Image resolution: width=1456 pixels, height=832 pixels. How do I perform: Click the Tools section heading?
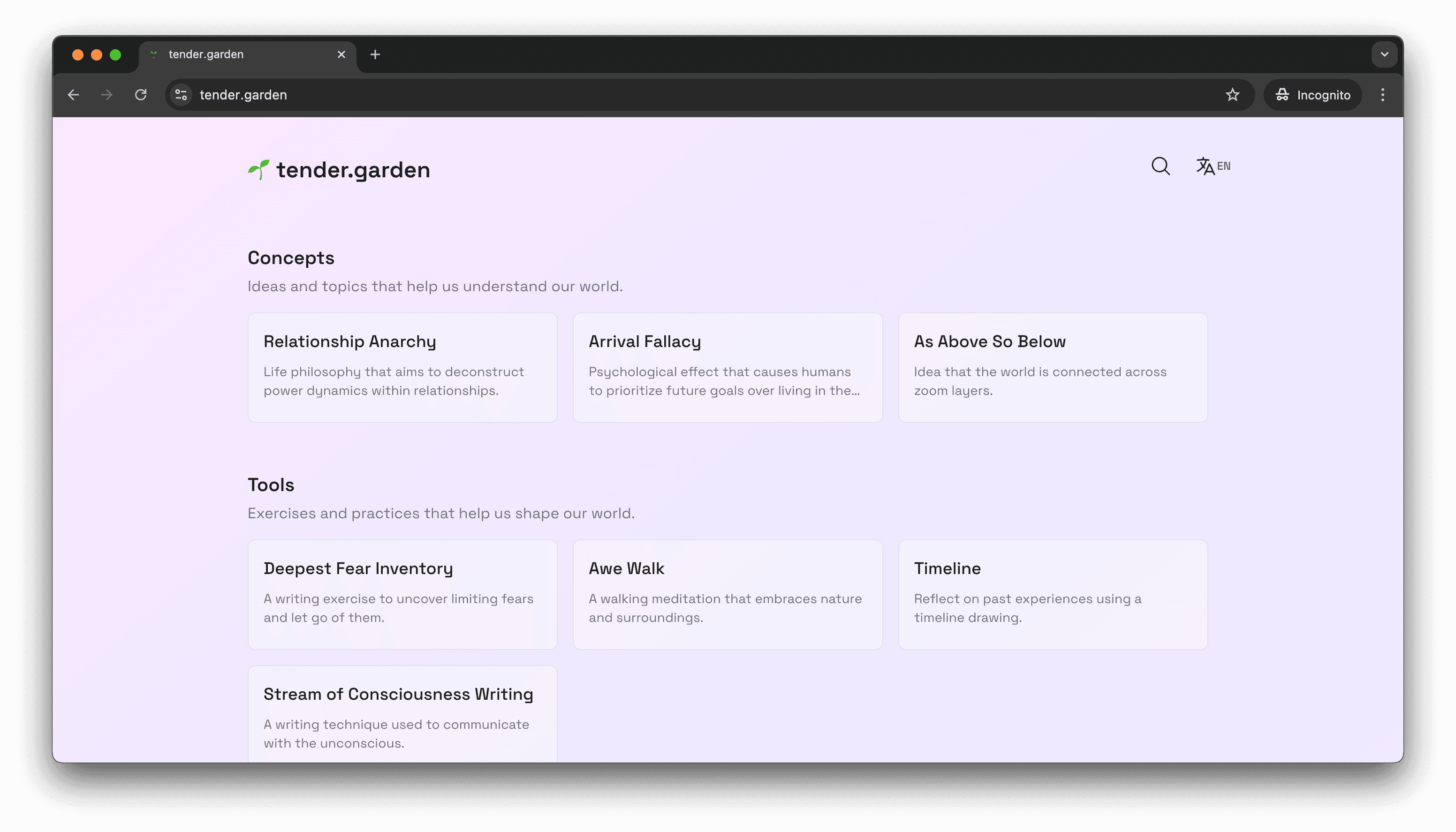271,484
